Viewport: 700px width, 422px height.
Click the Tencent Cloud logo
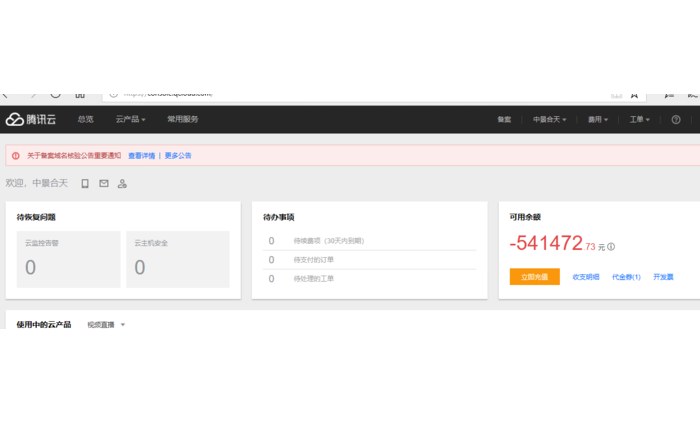pyautogui.click(x=31, y=119)
